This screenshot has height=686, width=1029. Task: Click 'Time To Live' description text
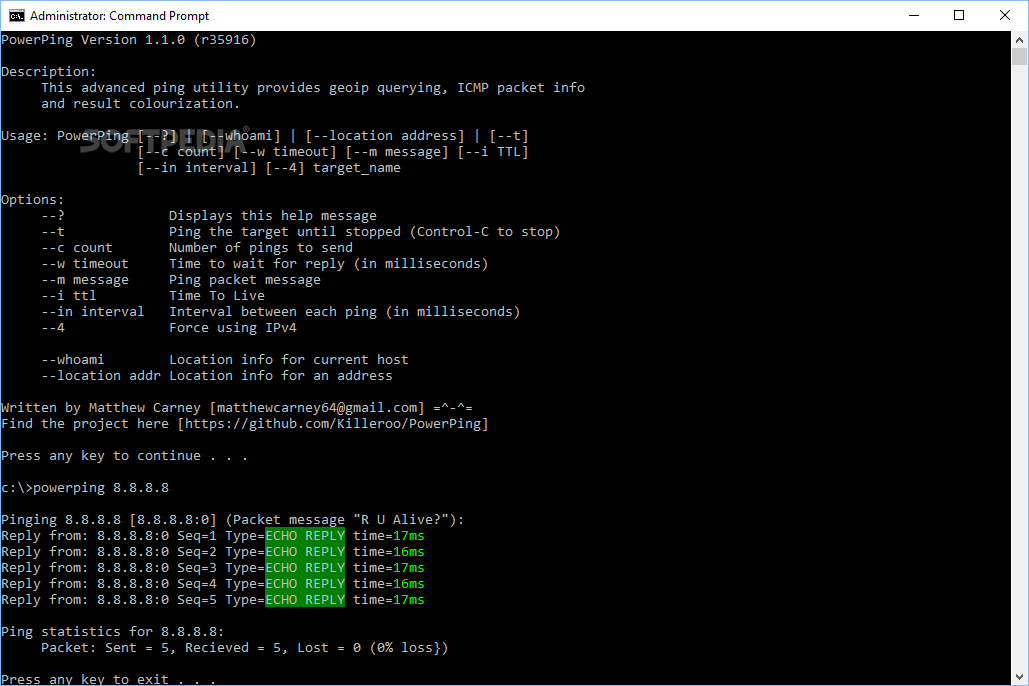(217, 296)
